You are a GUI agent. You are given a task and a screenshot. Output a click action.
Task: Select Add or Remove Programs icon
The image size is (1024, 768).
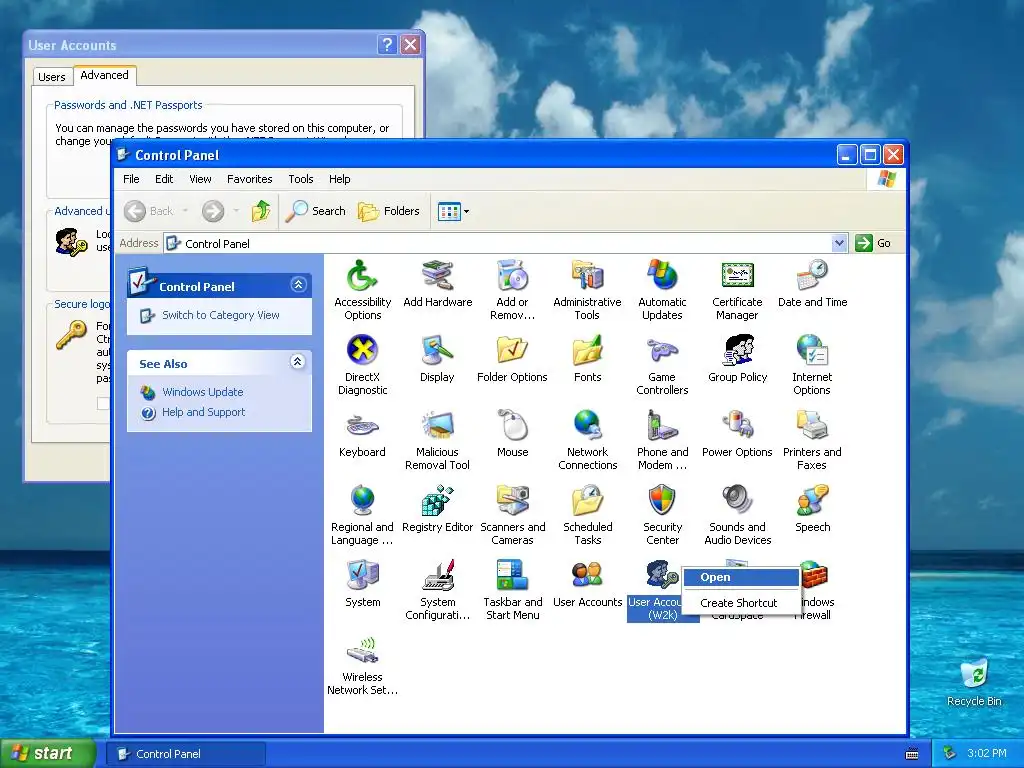pyautogui.click(x=513, y=289)
